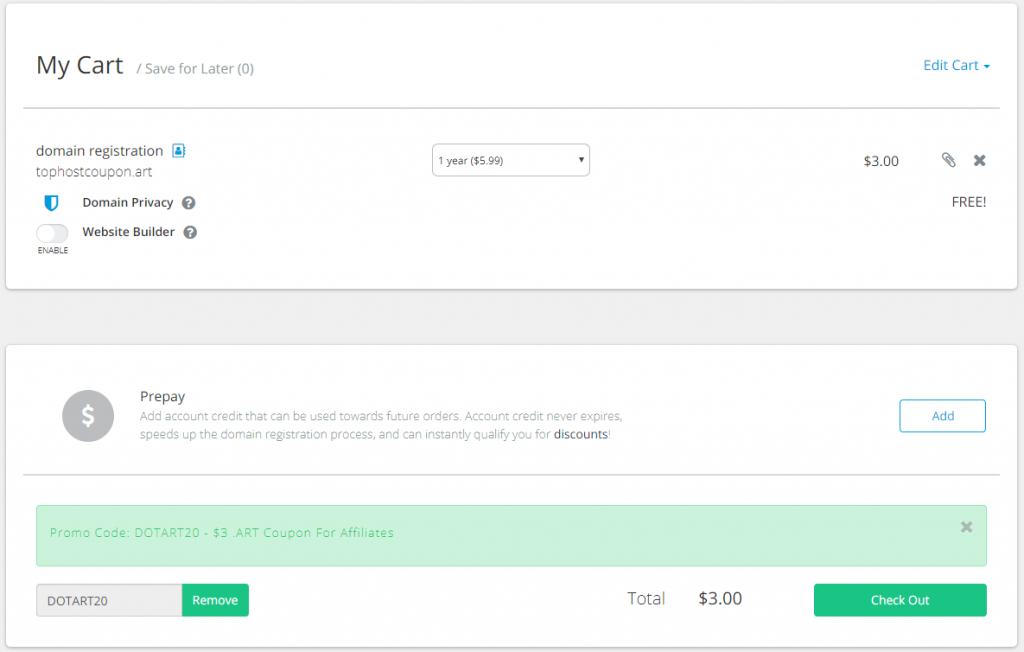Viewport: 1024px width, 652px height.
Task: Select the DOTART20 promo code input field
Action: (108, 600)
